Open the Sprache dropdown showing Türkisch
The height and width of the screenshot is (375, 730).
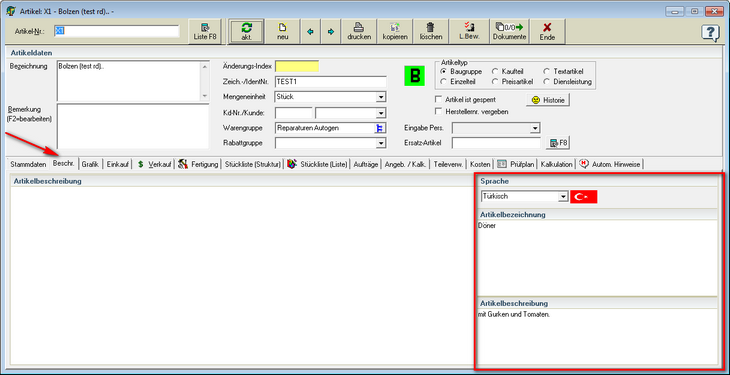563,197
